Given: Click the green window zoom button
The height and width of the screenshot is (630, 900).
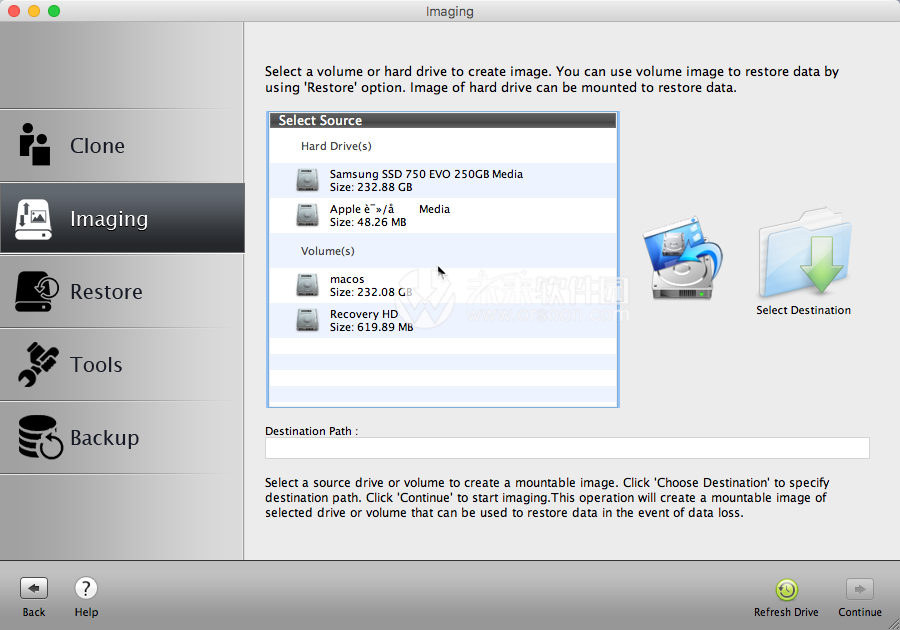Looking at the screenshot, I should tap(54, 11).
